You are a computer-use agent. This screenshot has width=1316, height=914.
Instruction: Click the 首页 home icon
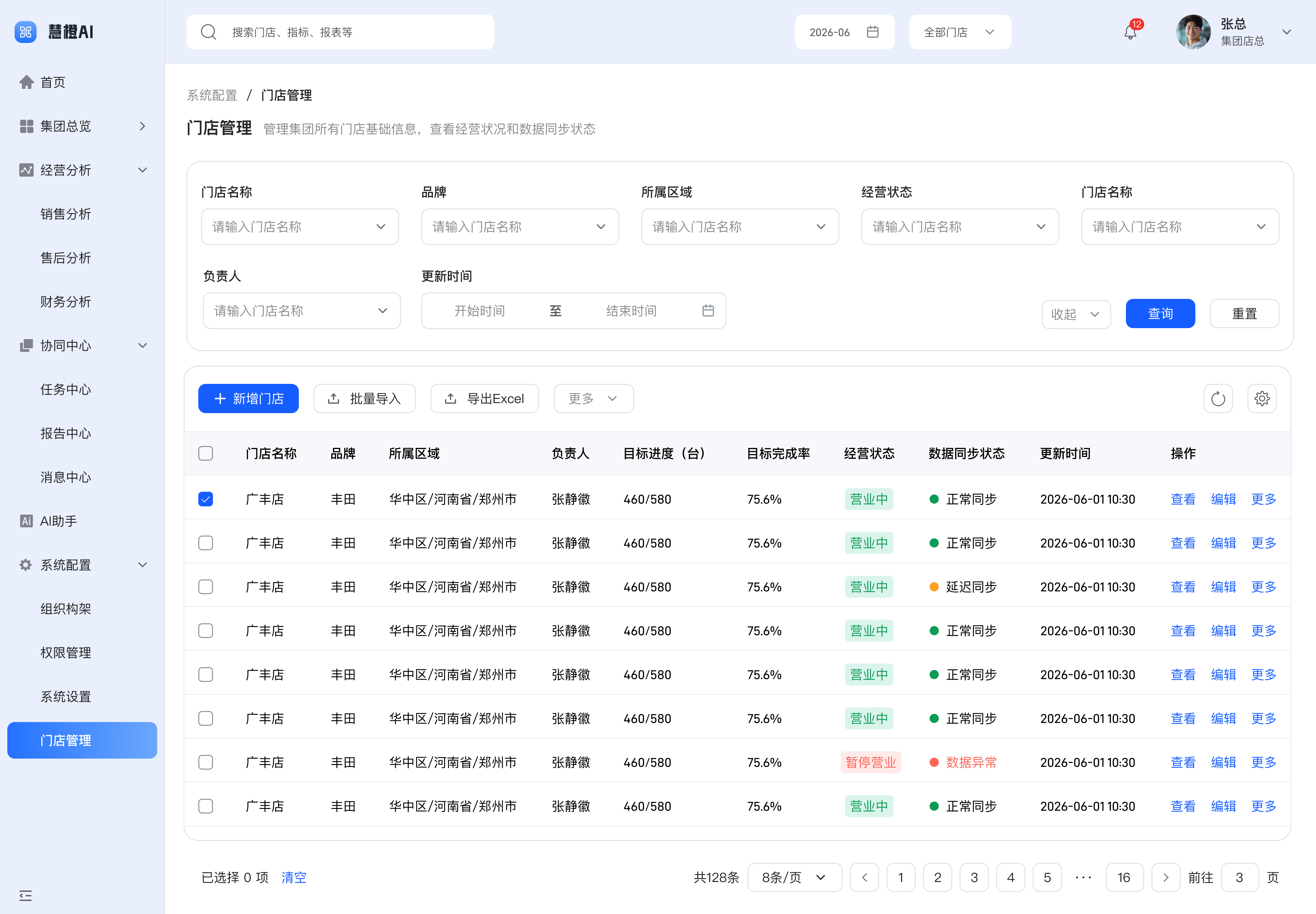(26, 82)
